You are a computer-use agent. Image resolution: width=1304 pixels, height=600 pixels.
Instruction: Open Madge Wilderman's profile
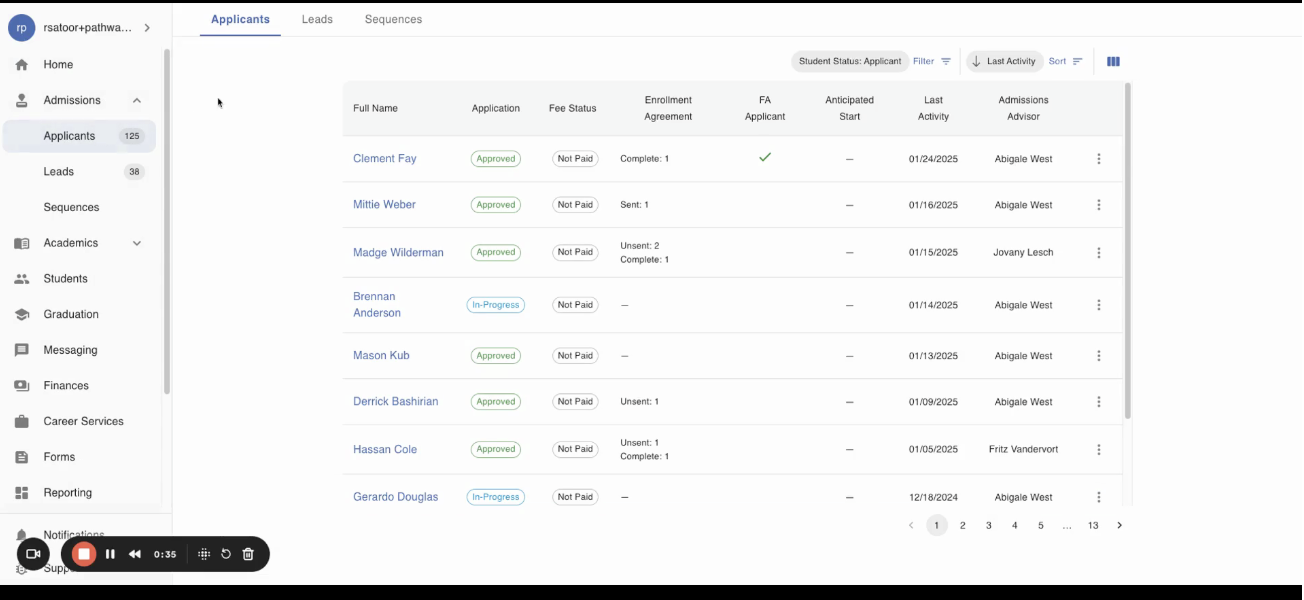tap(398, 253)
